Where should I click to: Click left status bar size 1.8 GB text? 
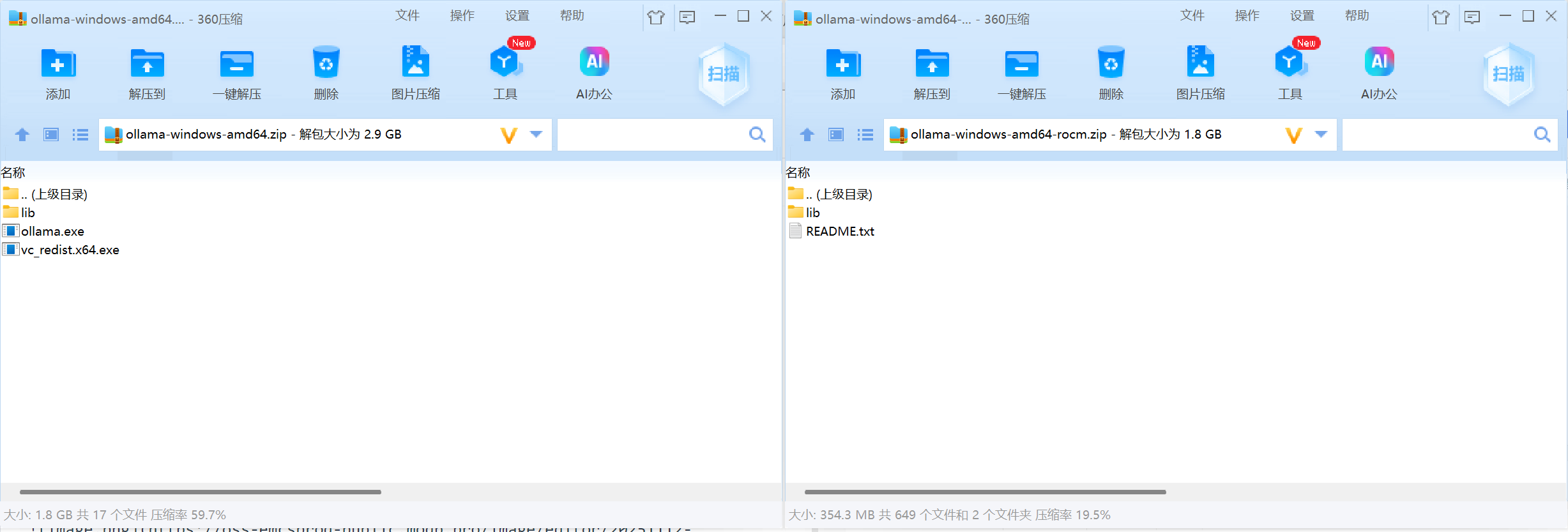[x=38, y=515]
